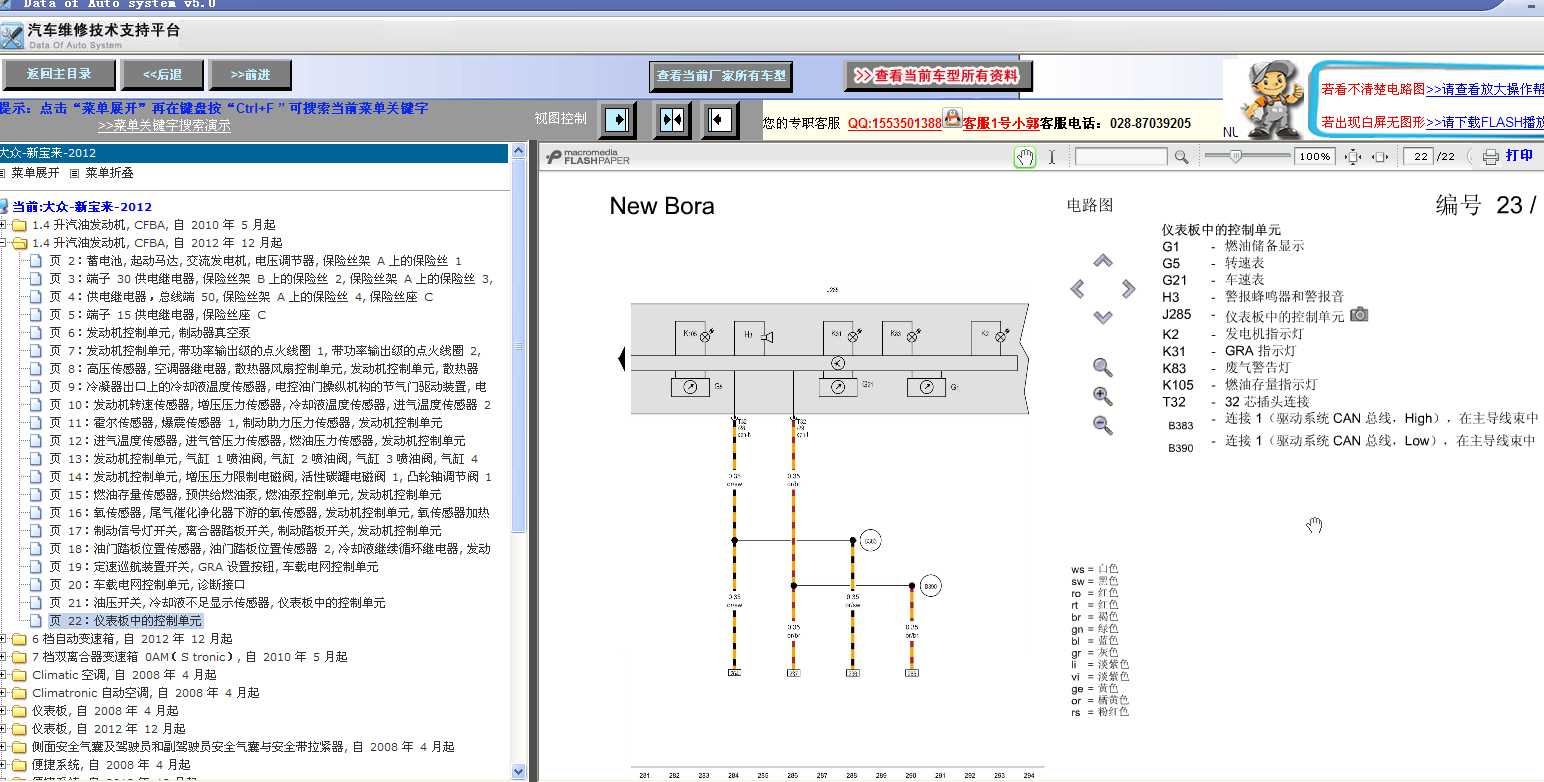Click the camera icon next to J285
This screenshot has width=1544, height=782.
[x=1359, y=314]
